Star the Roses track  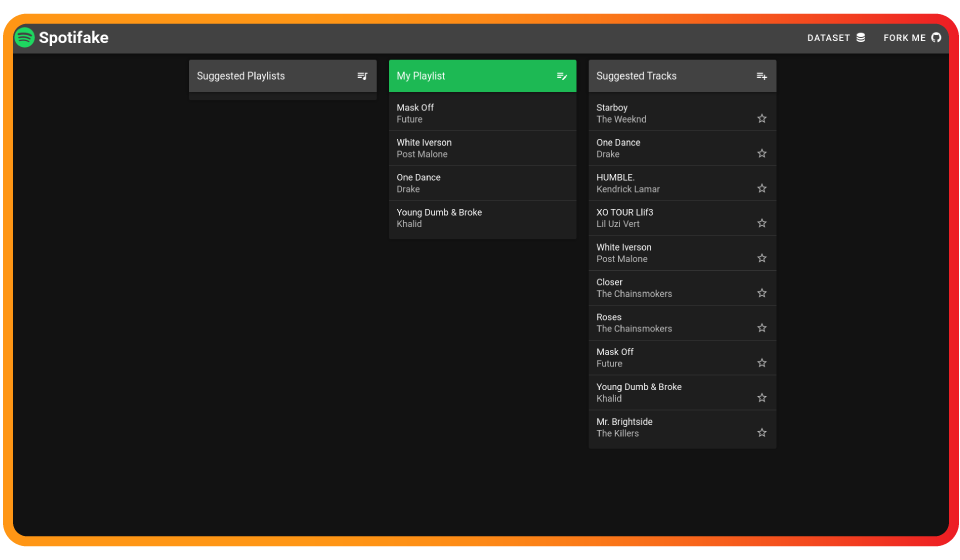(x=762, y=328)
